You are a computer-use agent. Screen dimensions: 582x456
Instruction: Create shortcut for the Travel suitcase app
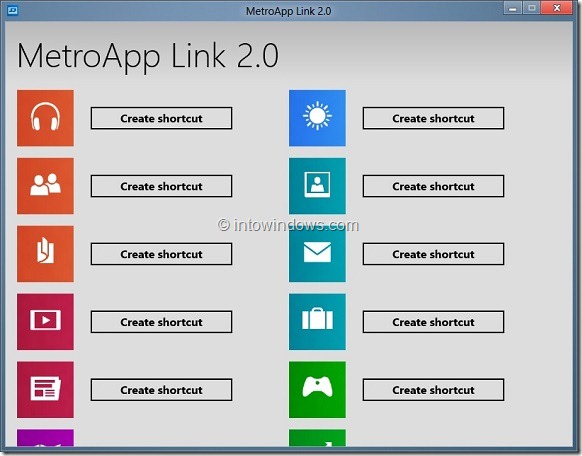[434, 322]
